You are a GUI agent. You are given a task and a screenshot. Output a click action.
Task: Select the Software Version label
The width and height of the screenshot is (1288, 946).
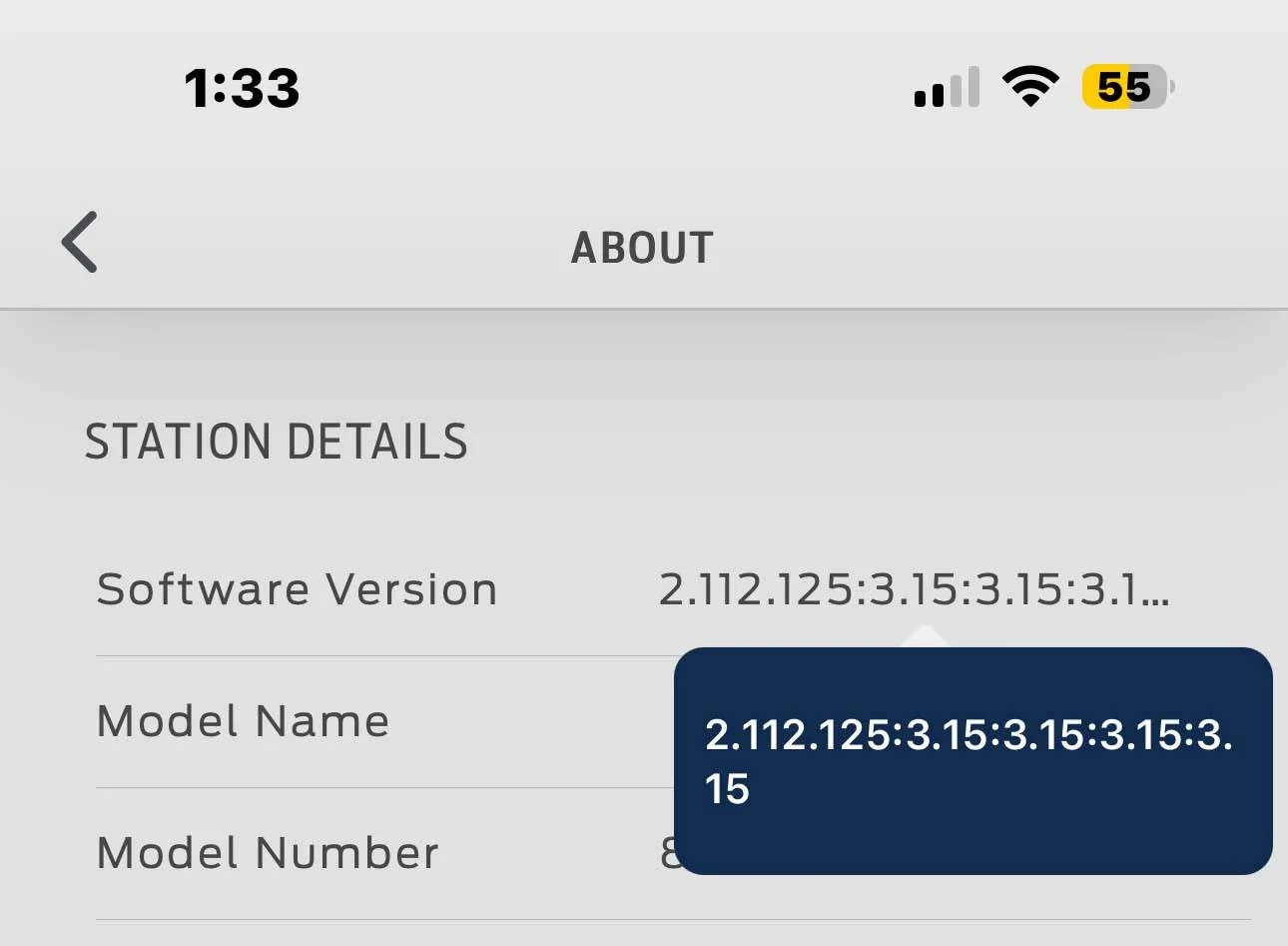297,589
